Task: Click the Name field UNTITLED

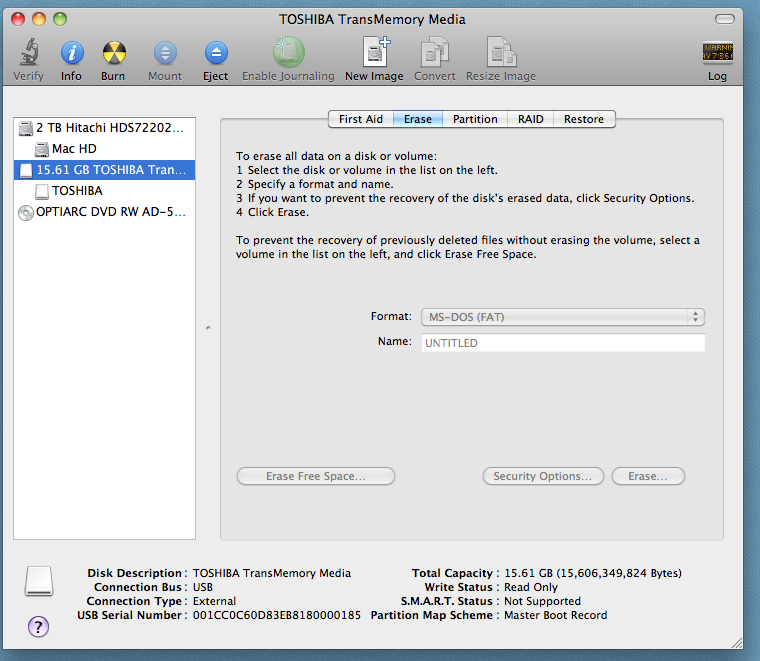Action: point(563,343)
